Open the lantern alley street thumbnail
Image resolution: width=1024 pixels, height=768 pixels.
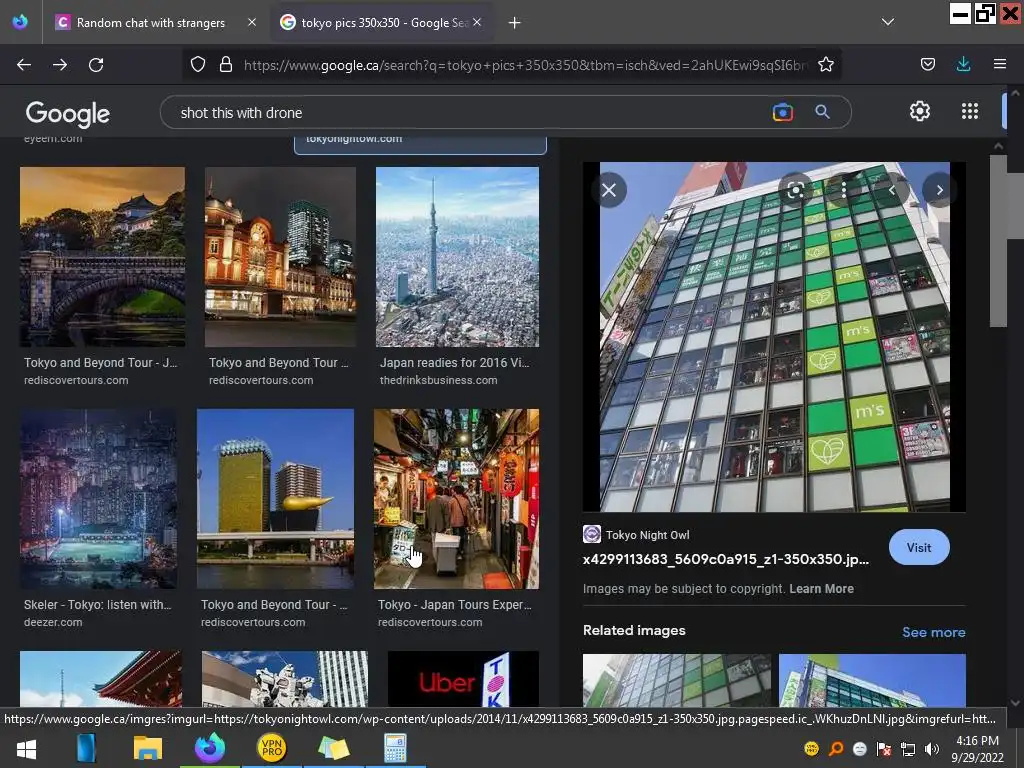pos(456,499)
